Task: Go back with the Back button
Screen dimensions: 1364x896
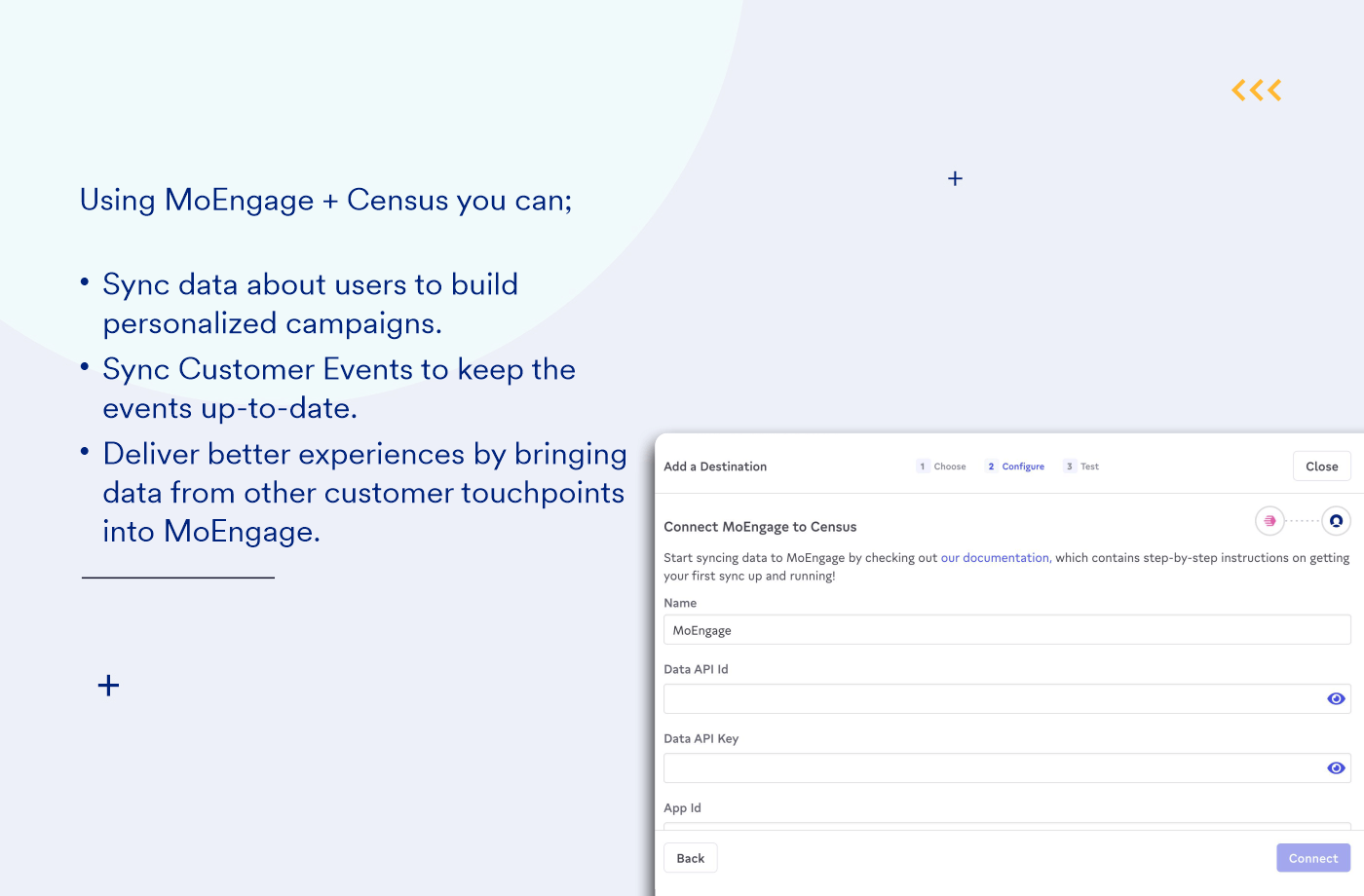Action: tap(691, 858)
